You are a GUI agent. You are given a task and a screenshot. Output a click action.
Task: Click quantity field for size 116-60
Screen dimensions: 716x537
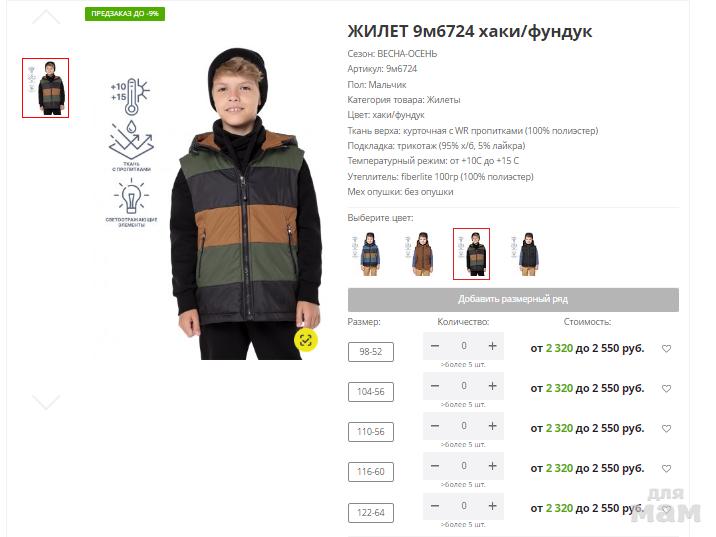point(463,466)
